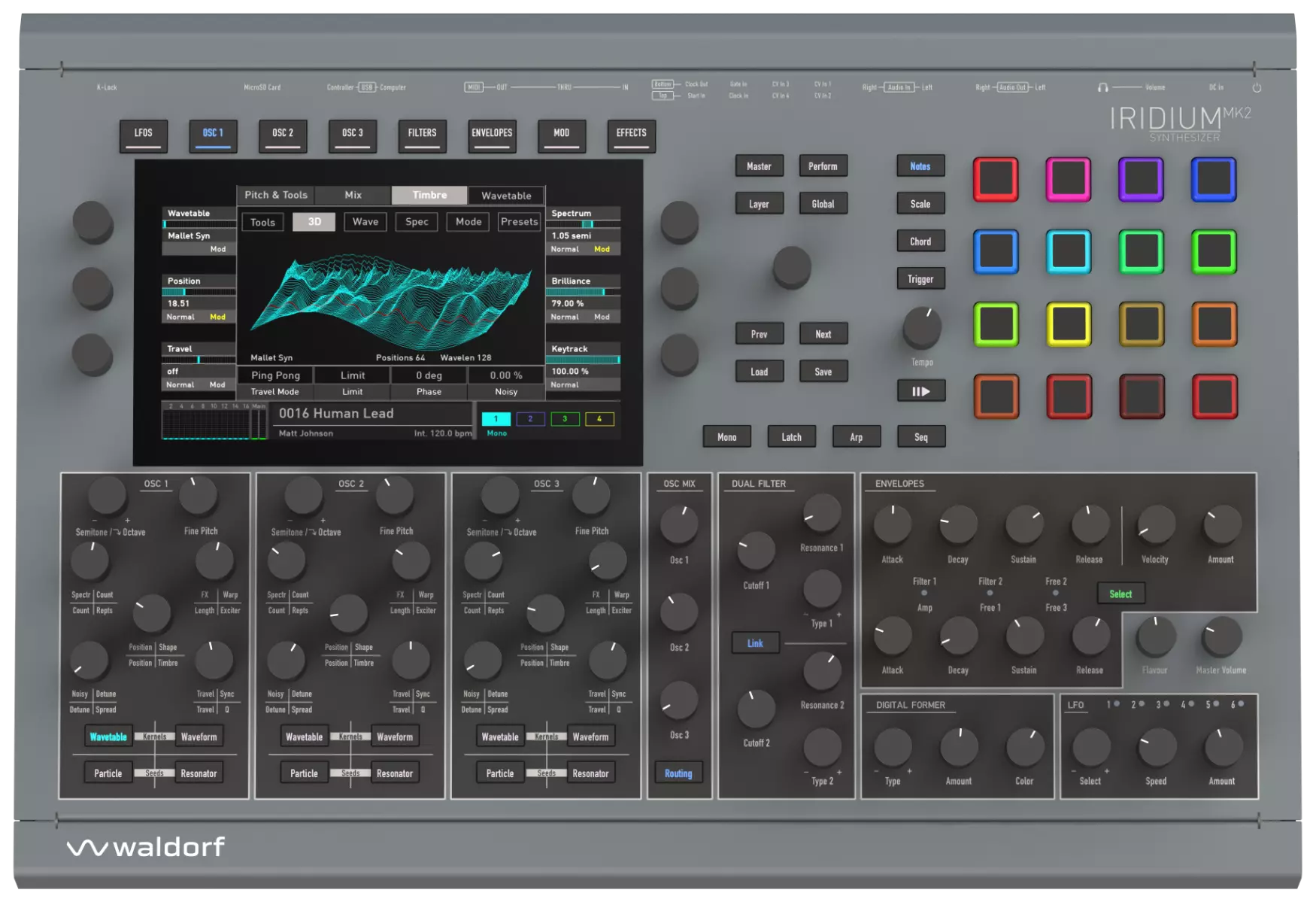Open the Mallet Syn wavetable selector
This screenshot has width=1316, height=902.
199,235
